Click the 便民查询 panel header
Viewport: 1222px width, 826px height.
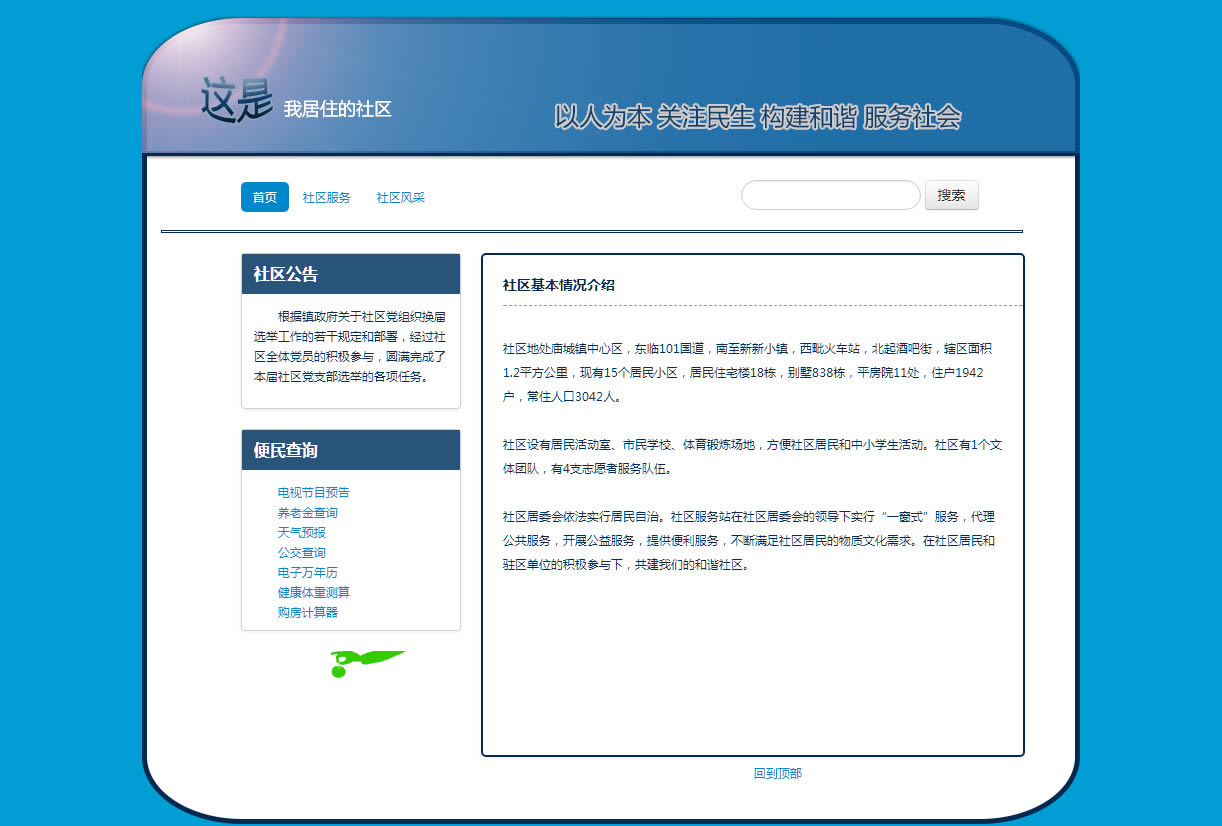[x=351, y=450]
